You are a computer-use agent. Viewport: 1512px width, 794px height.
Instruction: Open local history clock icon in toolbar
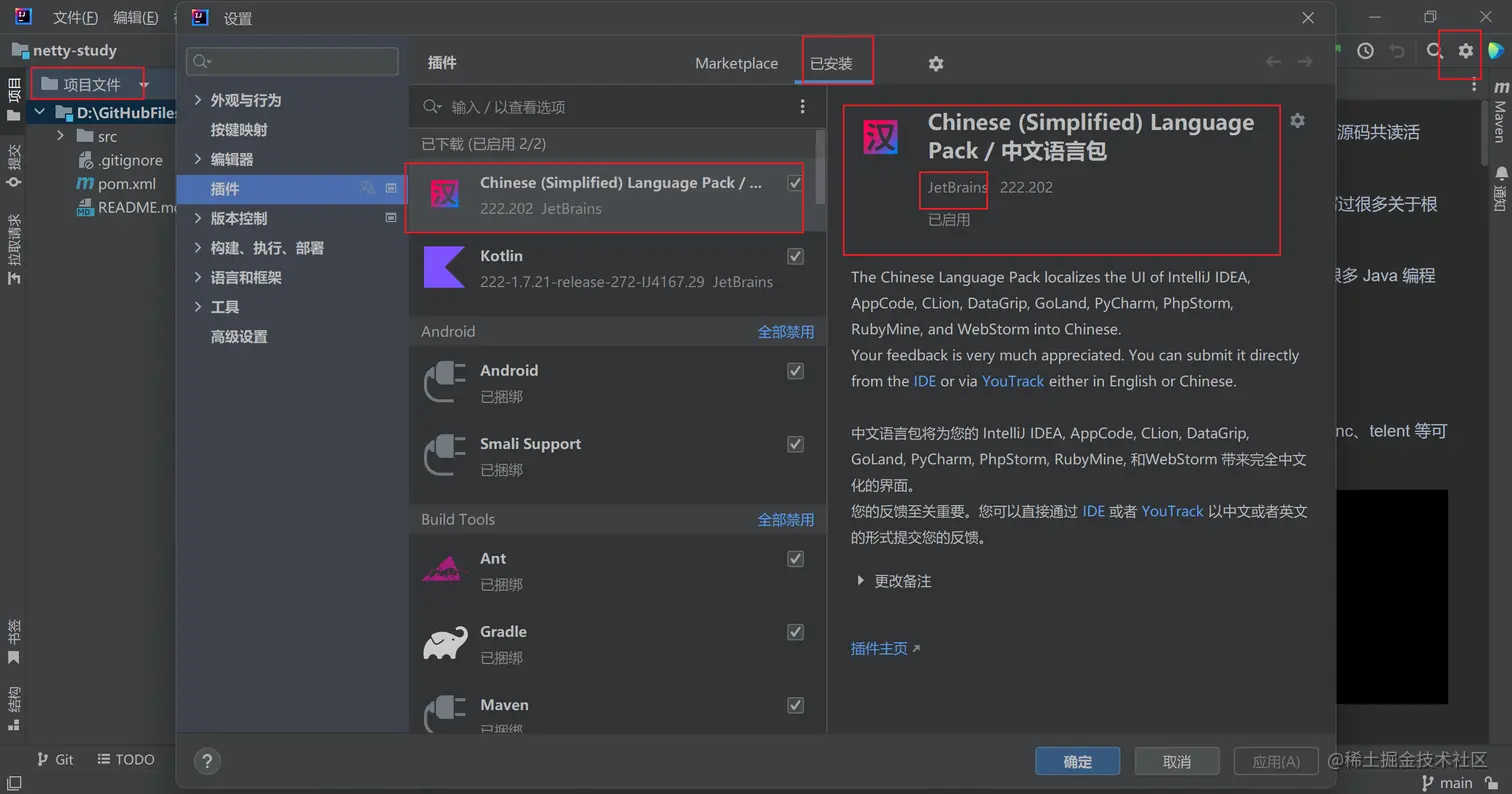[1365, 51]
